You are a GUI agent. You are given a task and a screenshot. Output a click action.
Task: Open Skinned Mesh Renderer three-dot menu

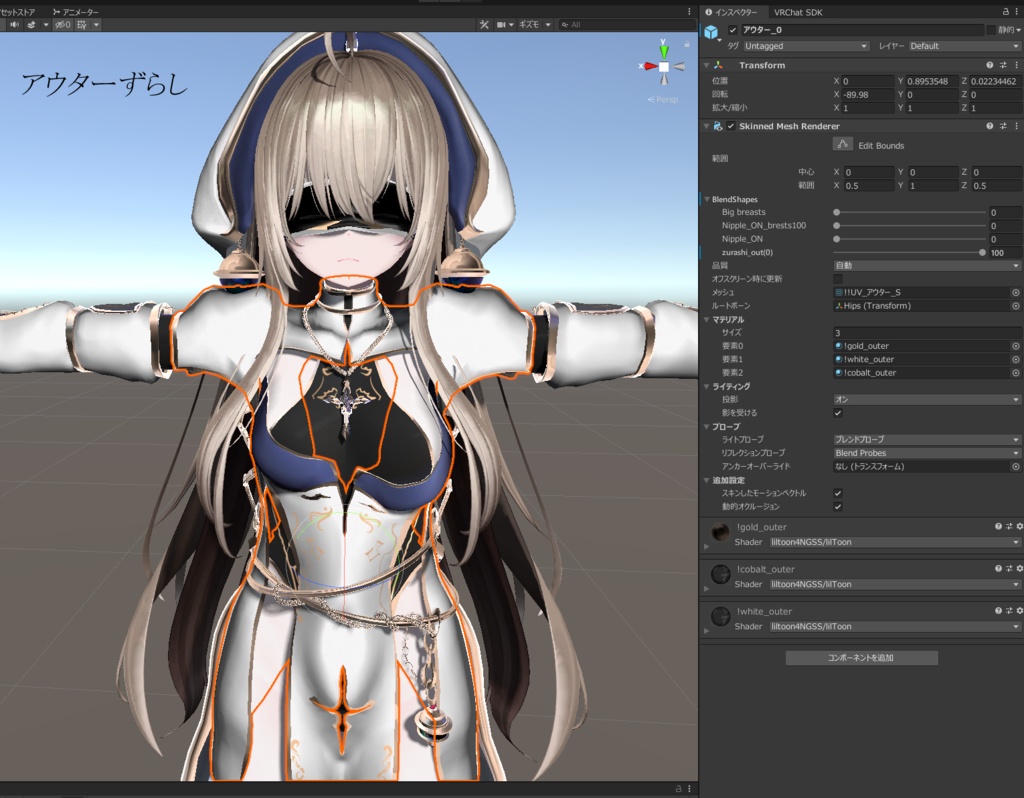[x=1016, y=126]
